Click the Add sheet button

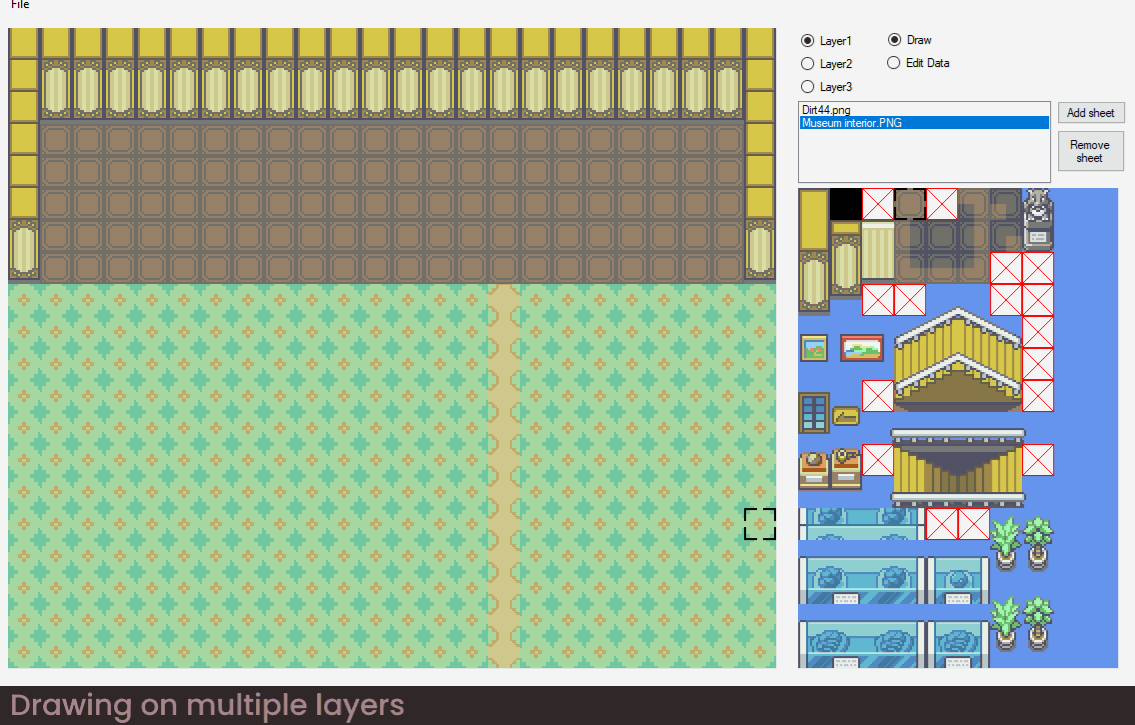point(1091,113)
